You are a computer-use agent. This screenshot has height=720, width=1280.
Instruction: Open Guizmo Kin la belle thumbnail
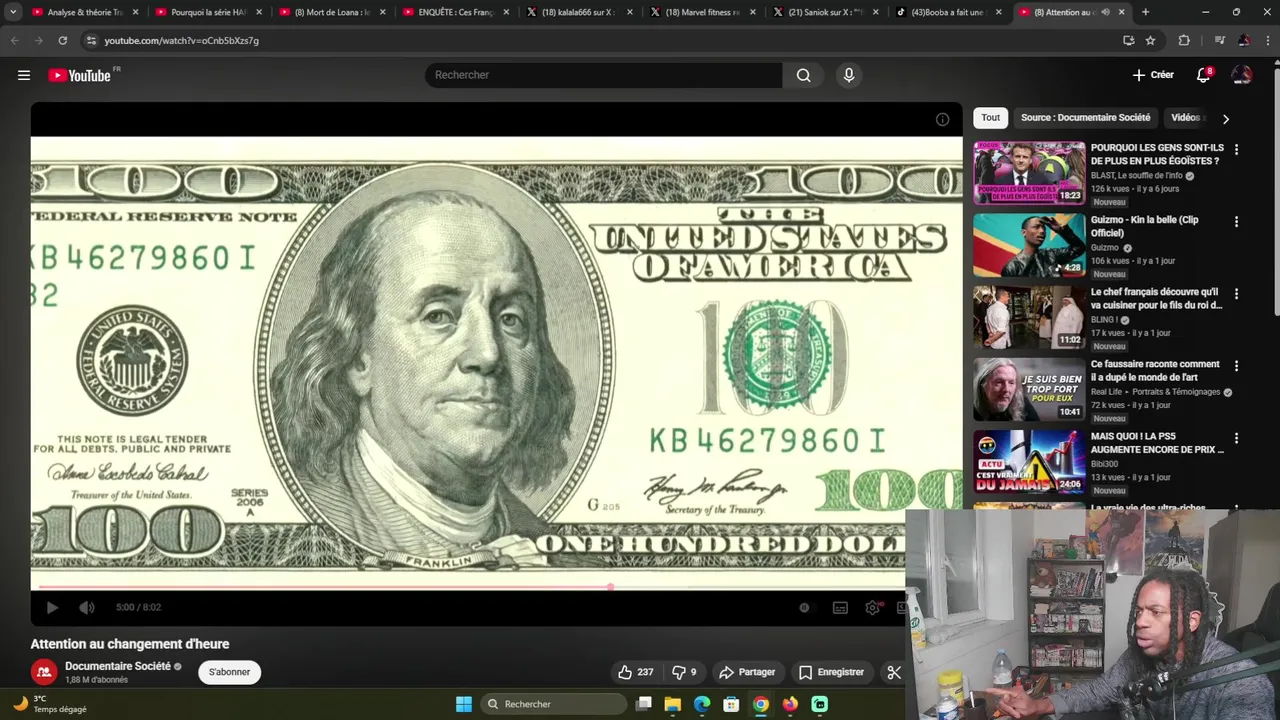point(1029,245)
